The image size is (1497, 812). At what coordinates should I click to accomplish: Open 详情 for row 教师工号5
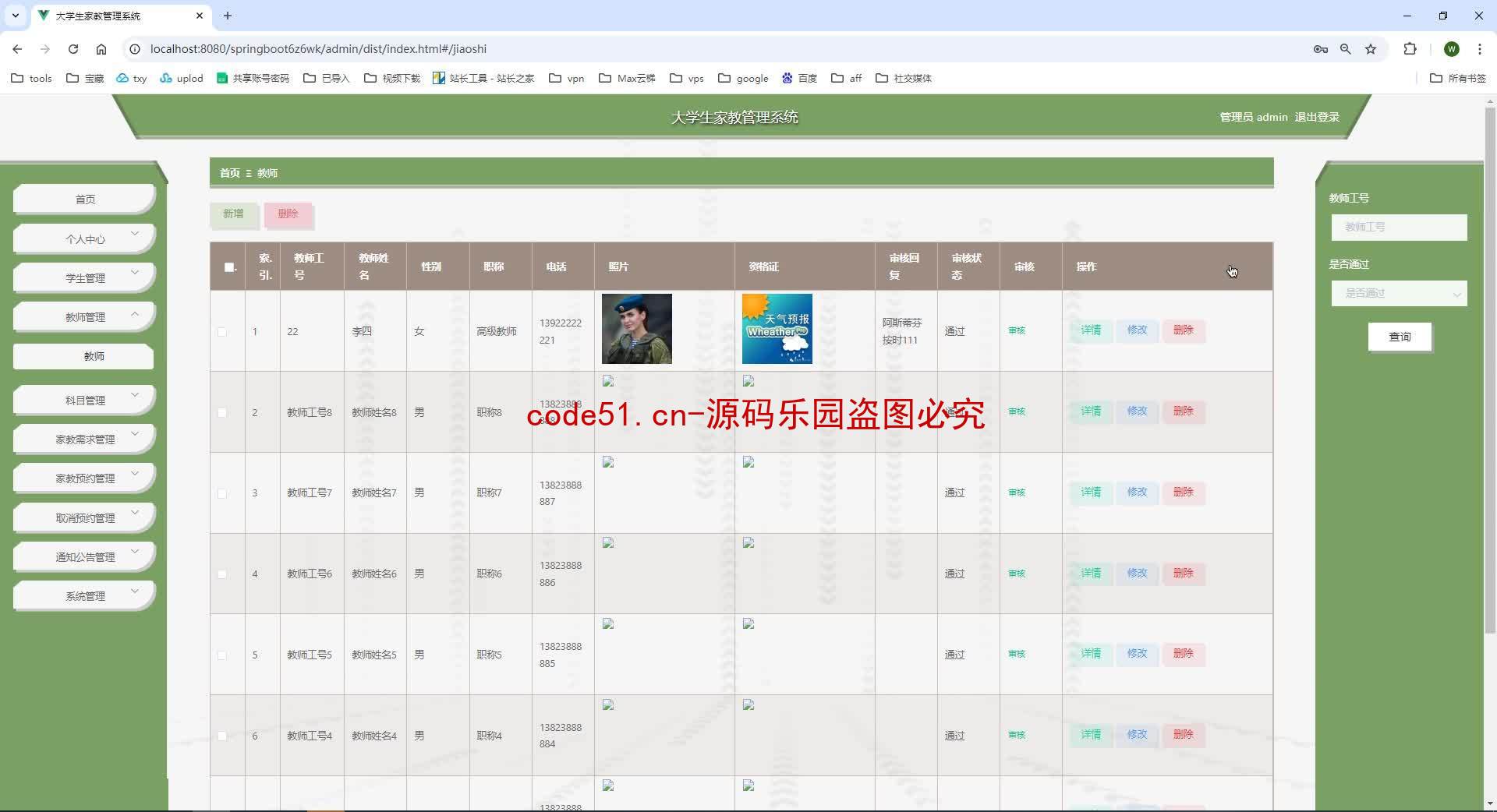(x=1091, y=654)
